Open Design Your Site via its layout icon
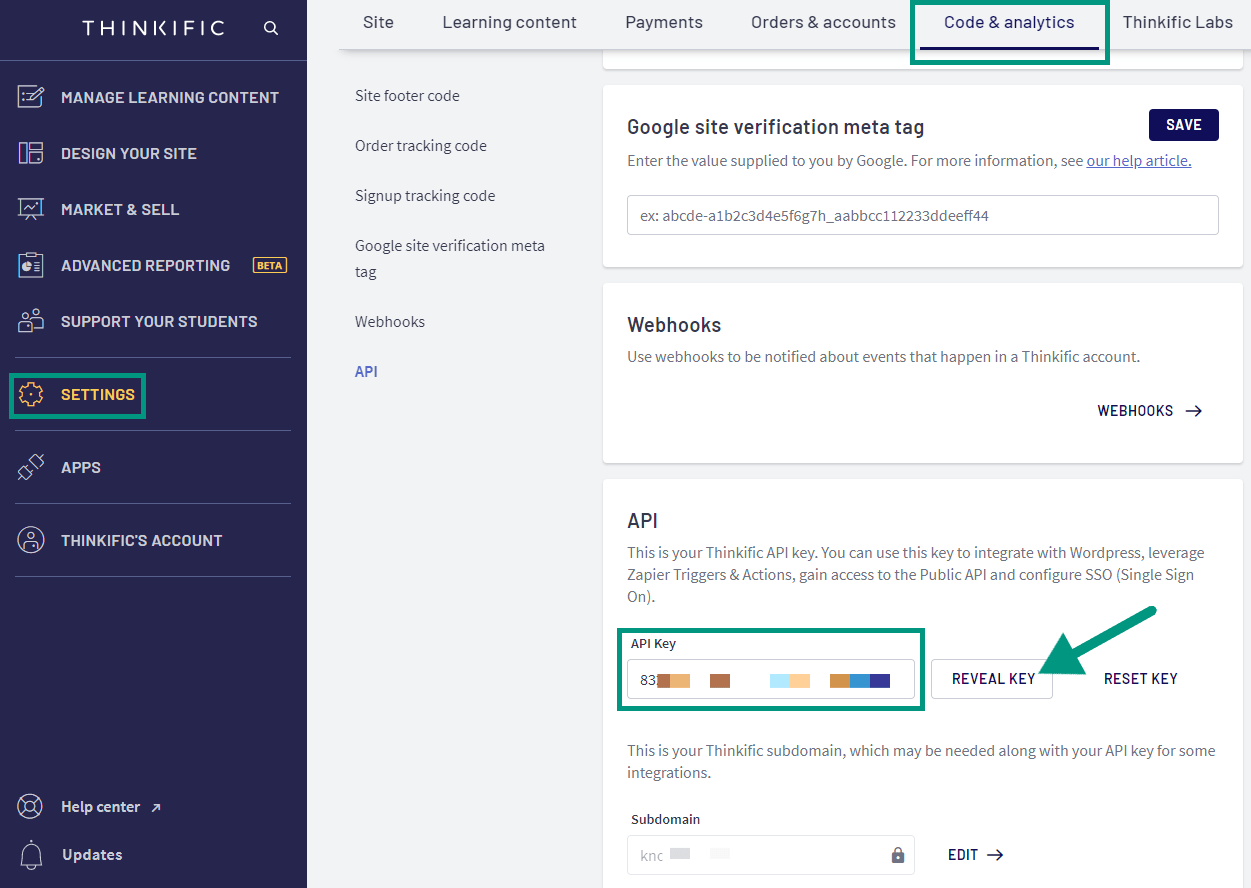This screenshot has height=888, width=1251. coord(31,152)
